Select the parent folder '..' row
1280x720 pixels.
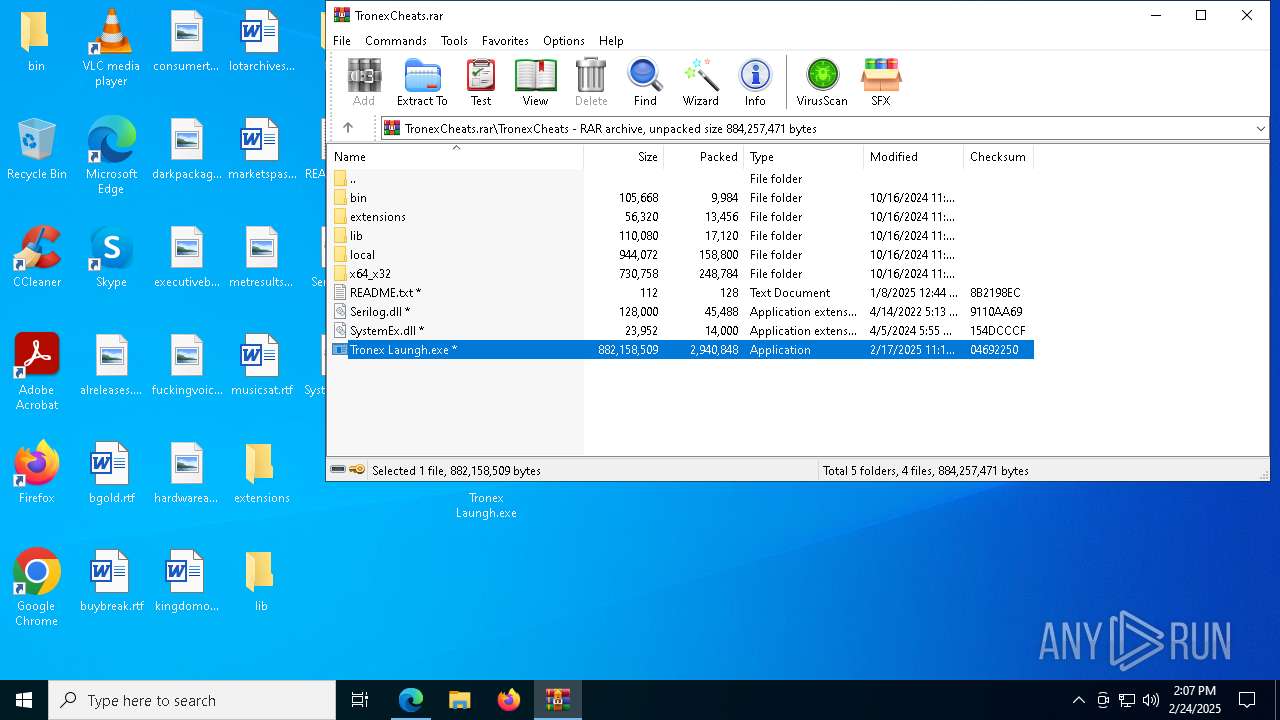coord(681,179)
